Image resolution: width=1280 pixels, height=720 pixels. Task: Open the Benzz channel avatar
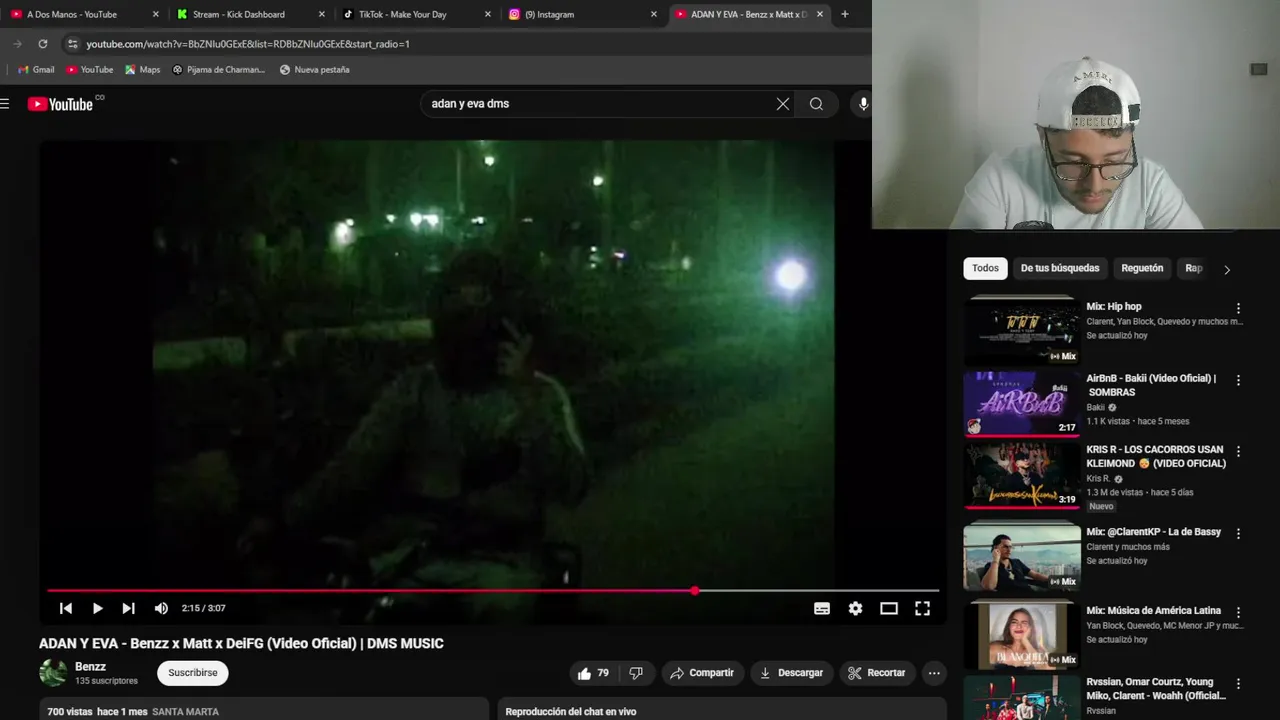coord(53,673)
